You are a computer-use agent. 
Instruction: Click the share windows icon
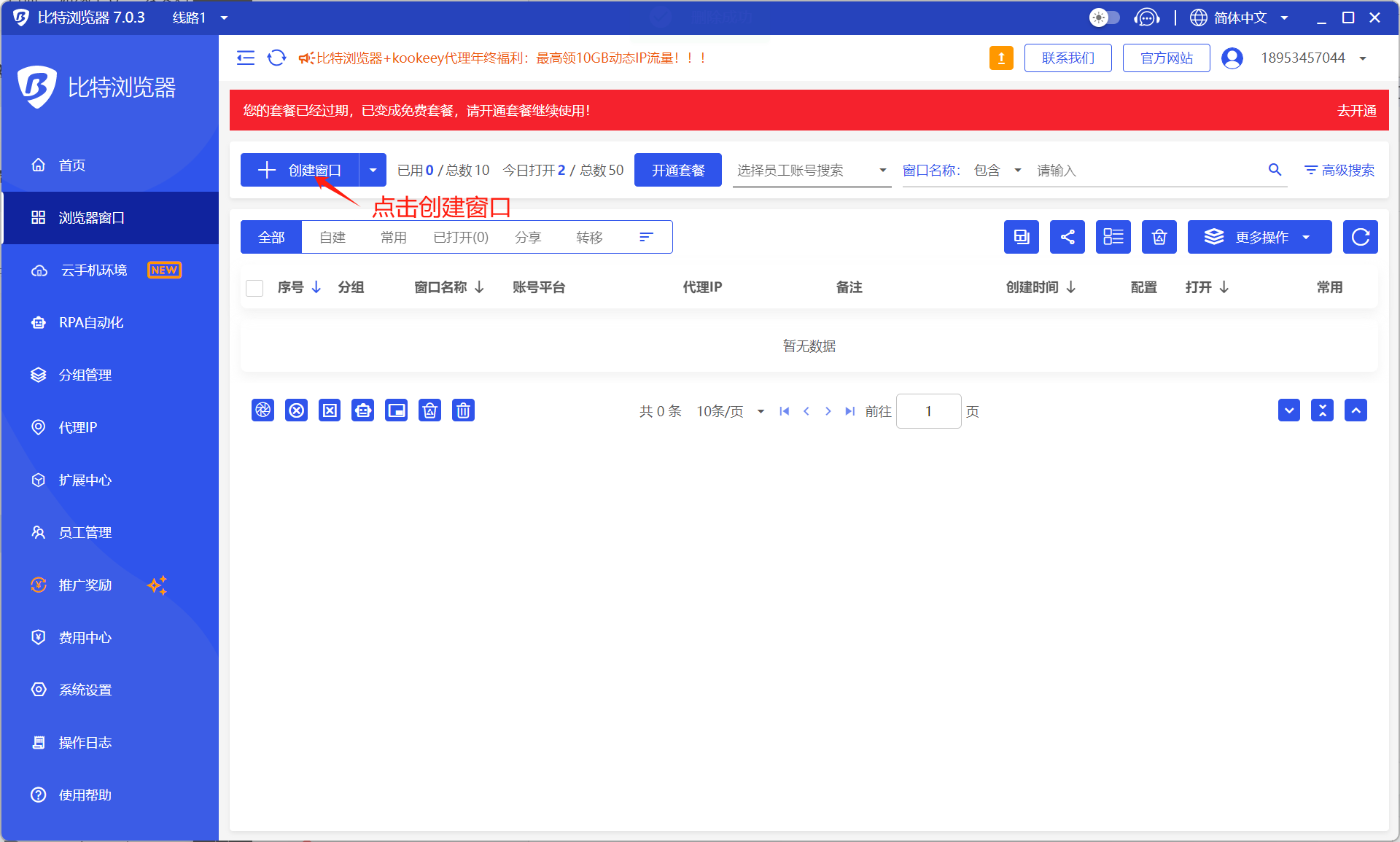tap(1067, 237)
